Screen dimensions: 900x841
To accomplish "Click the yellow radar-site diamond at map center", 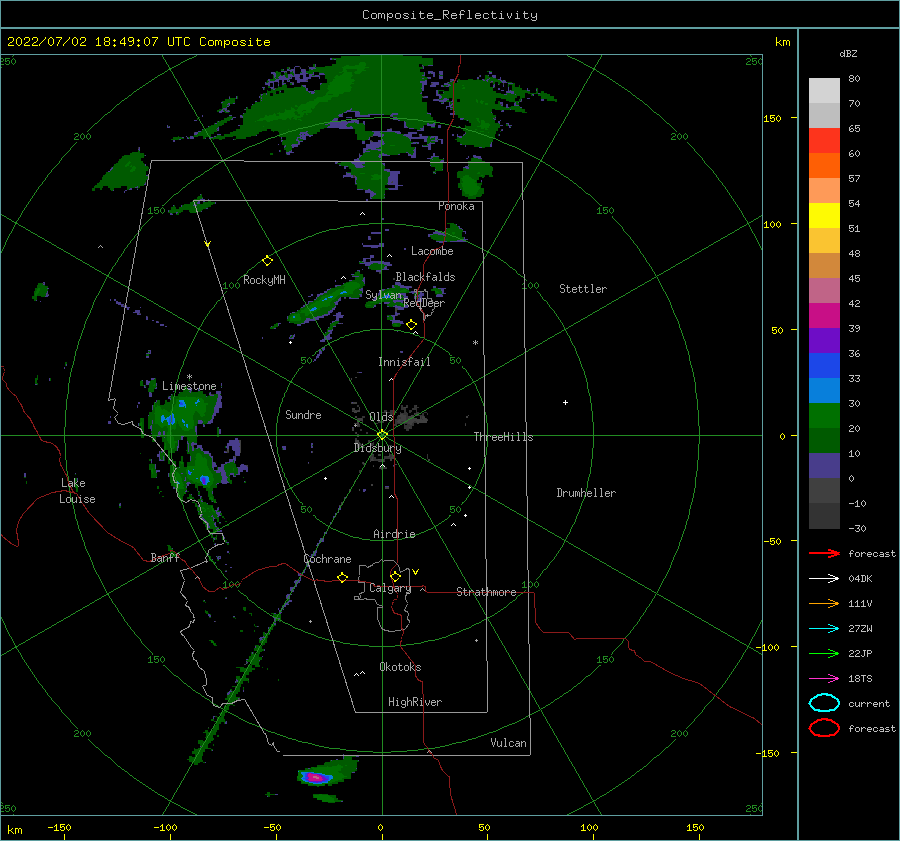I will (x=382, y=435).
